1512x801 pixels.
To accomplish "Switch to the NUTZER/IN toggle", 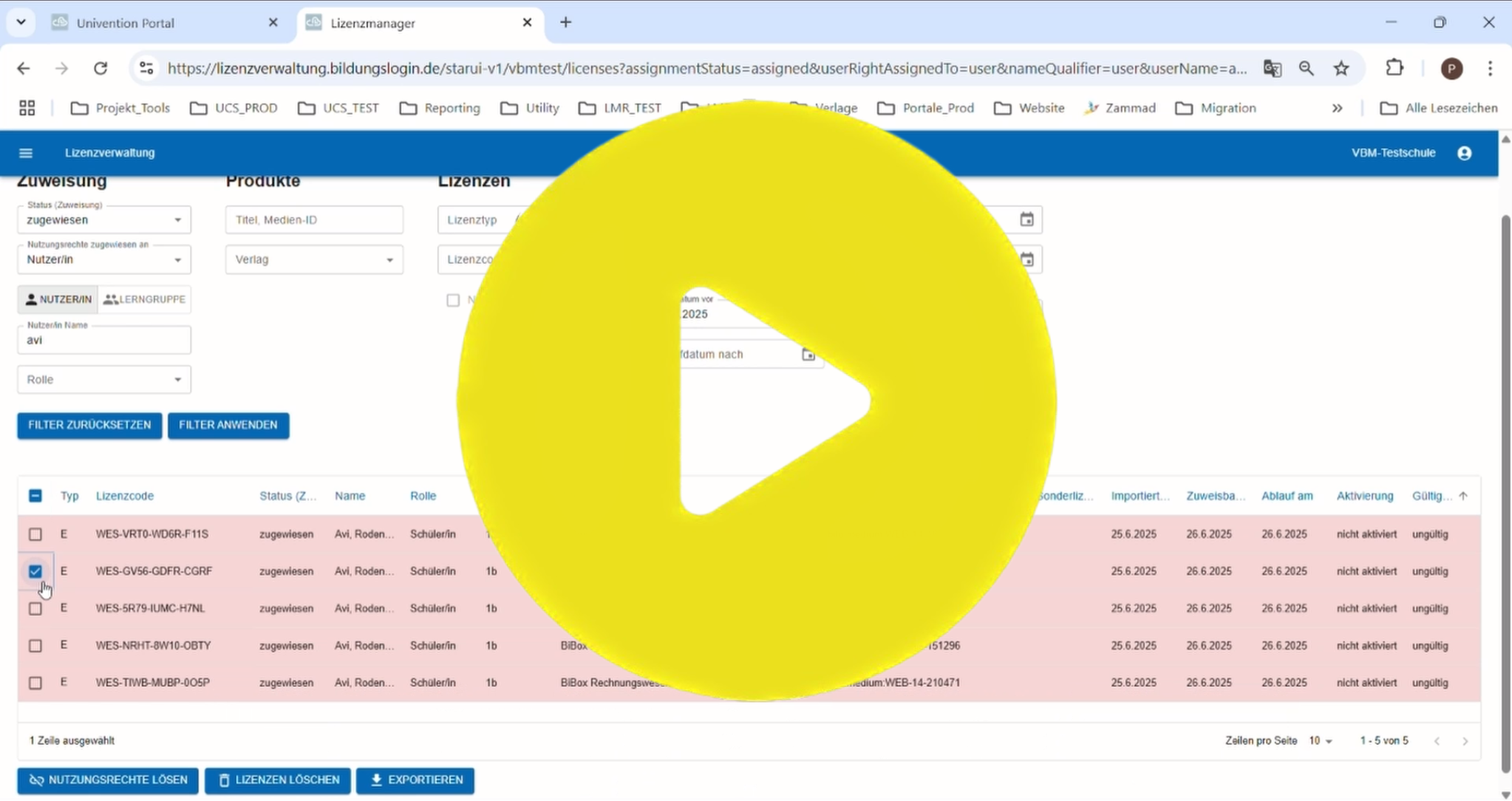I will point(58,299).
